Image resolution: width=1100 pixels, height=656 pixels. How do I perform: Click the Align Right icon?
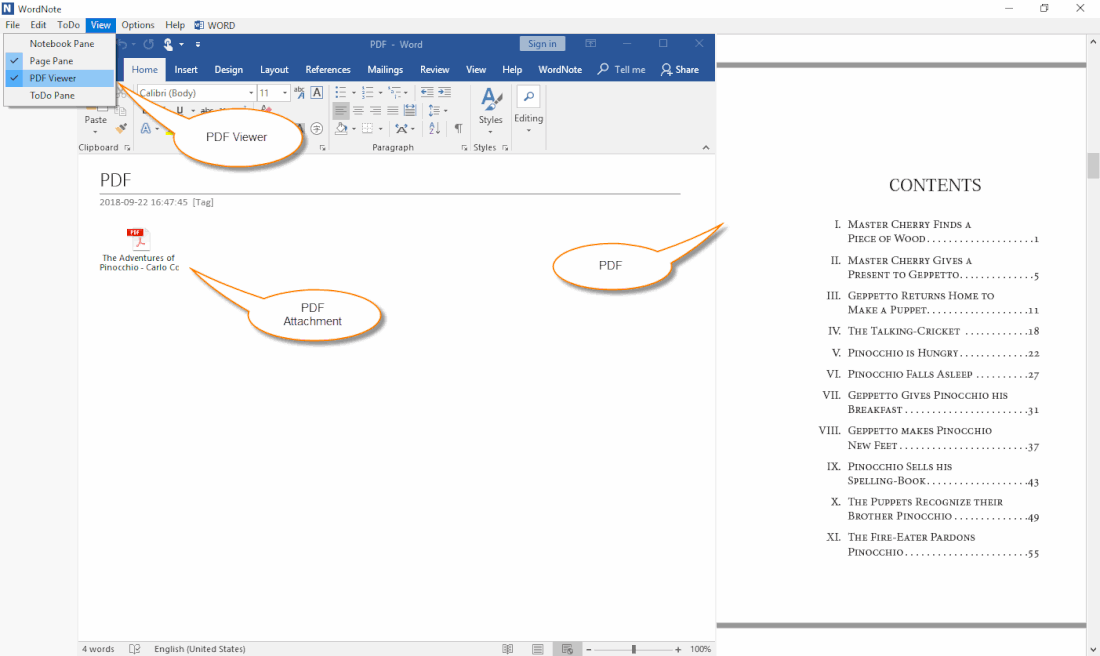point(375,110)
